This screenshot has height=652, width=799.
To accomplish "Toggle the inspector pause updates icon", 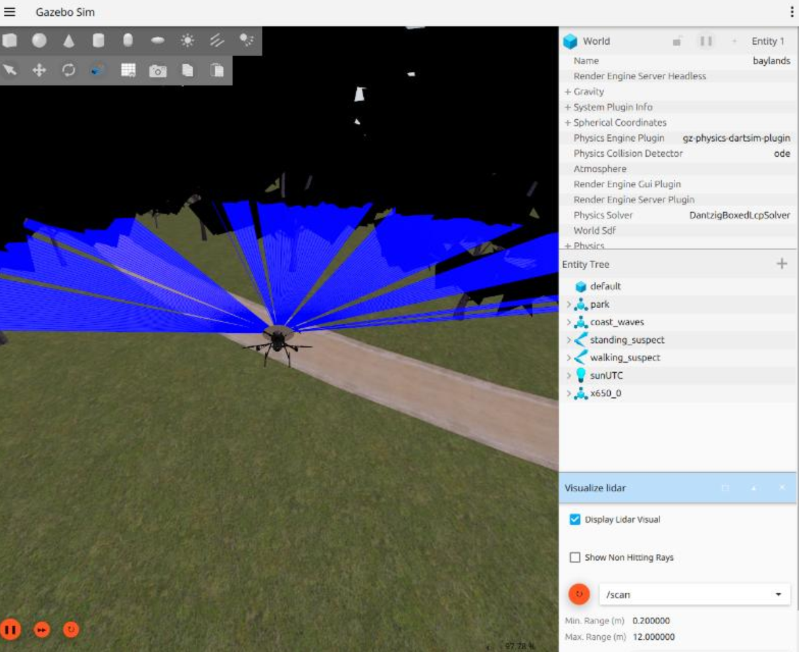I will pyautogui.click(x=706, y=41).
